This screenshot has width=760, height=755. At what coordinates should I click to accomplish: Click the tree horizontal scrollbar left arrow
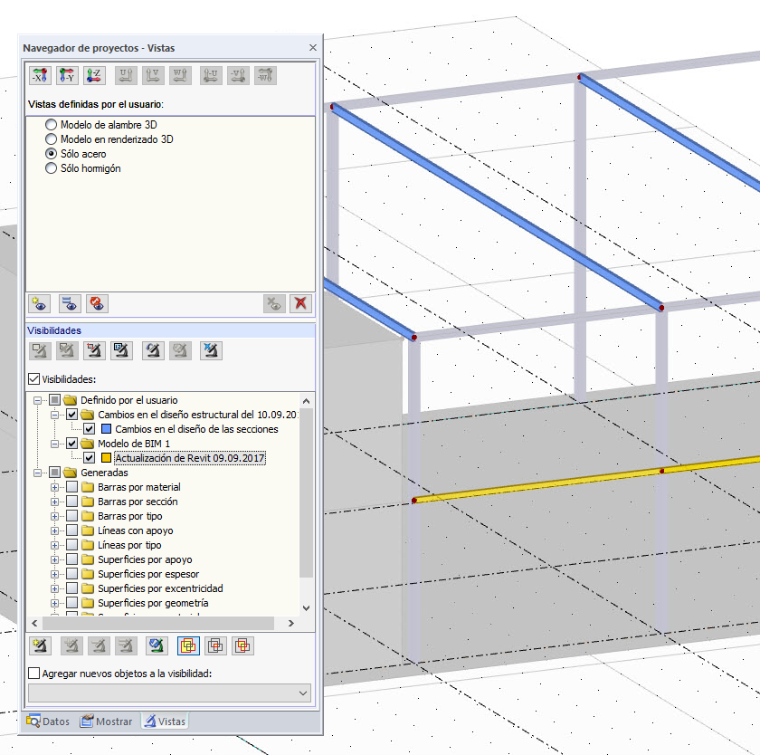click(x=34, y=623)
